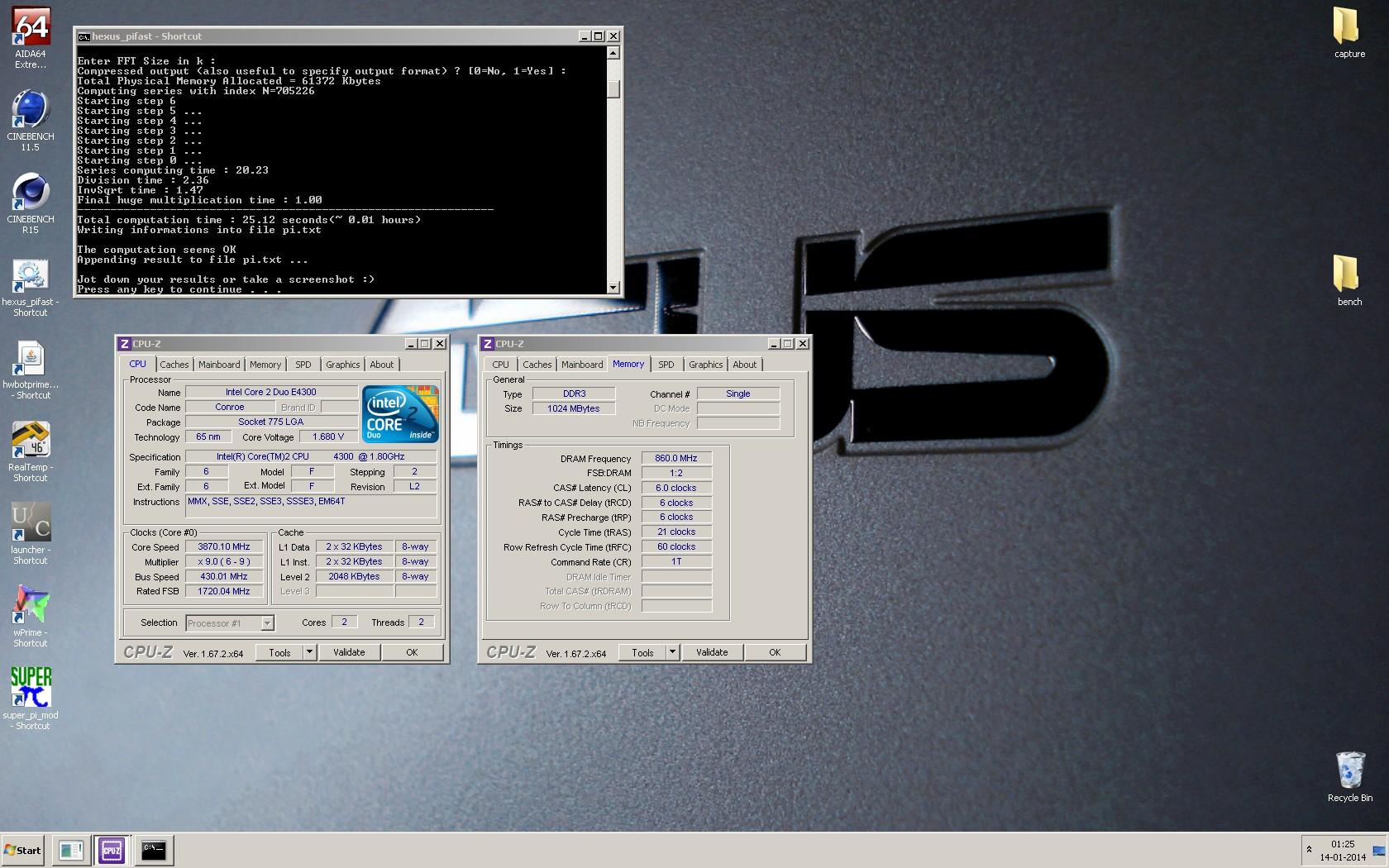Click the CPU-Z taskbar button
1389x868 pixels.
112,850
